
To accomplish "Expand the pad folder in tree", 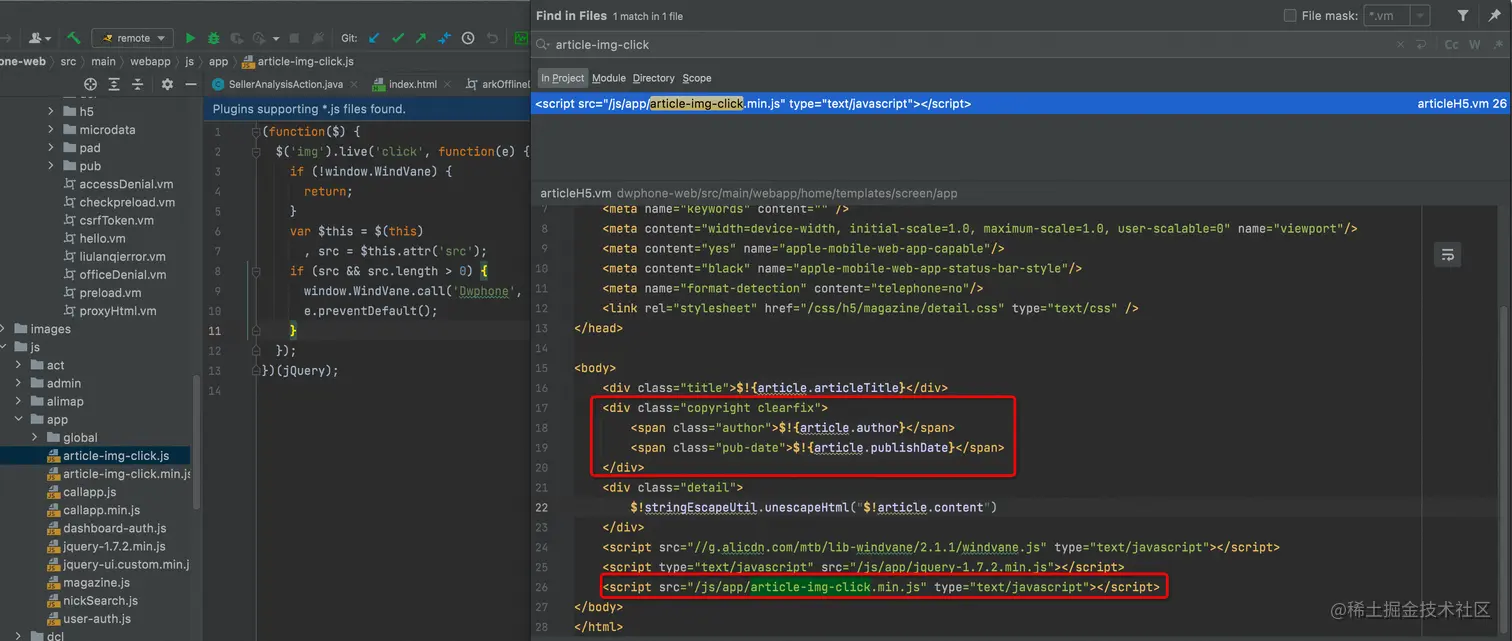I will click(x=51, y=148).
